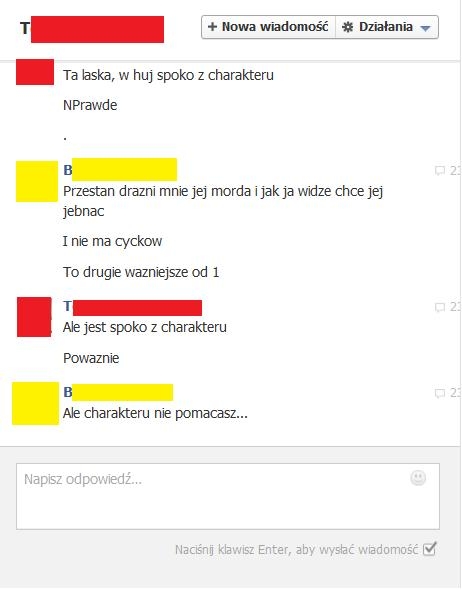Click into the Napisz odpowiedź reply field
462x590 pixels.
228,496
